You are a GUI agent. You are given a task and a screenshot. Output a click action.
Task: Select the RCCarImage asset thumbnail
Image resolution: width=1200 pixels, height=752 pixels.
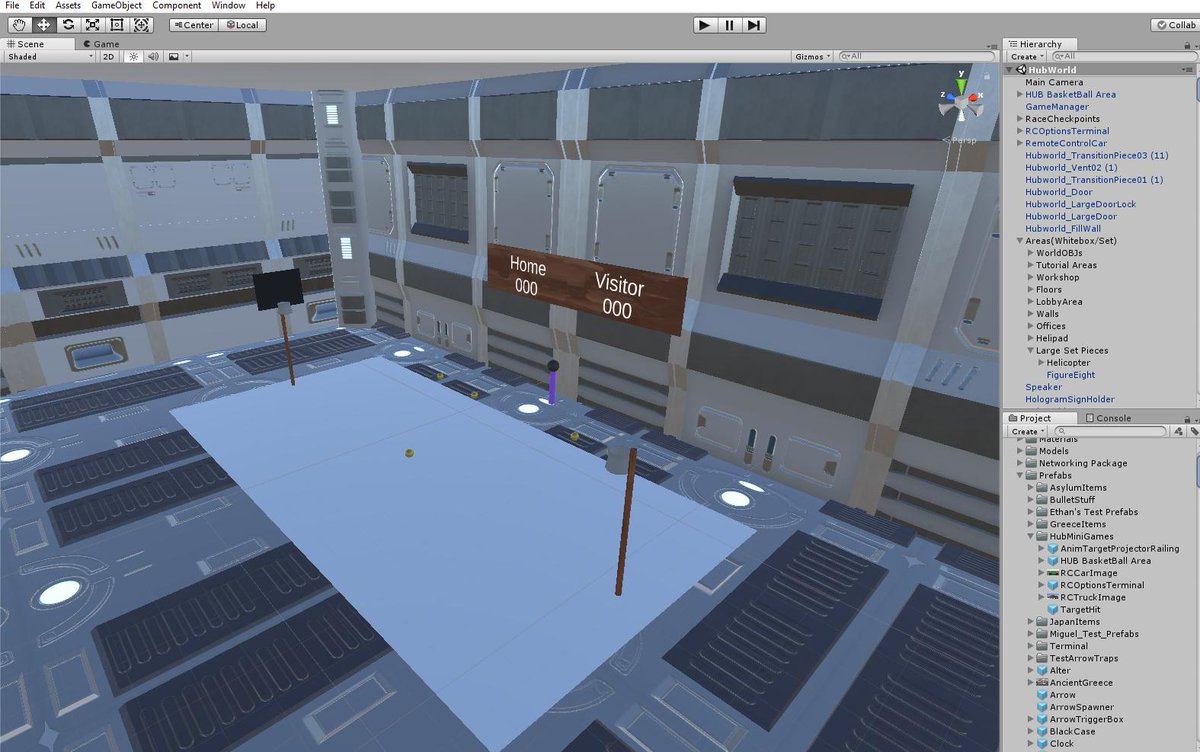[x=1052, y=573]
